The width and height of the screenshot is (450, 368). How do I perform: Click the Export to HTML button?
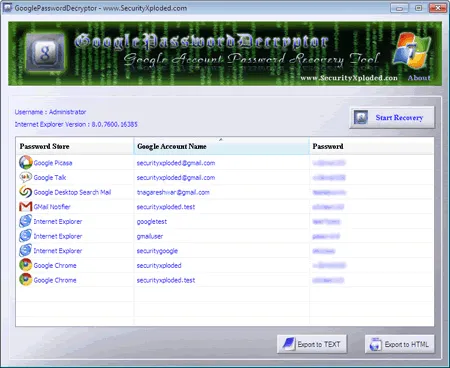(x=400, y=344)
